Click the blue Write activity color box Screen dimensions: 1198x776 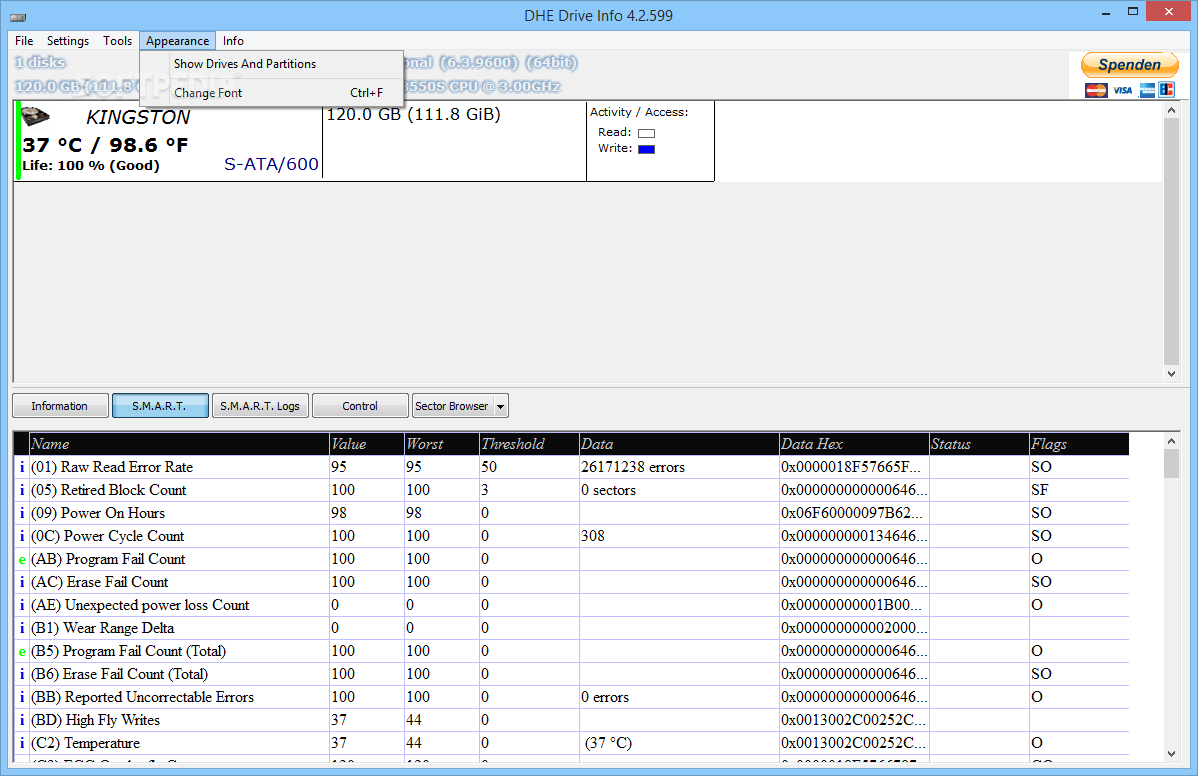tap(646, 149)
